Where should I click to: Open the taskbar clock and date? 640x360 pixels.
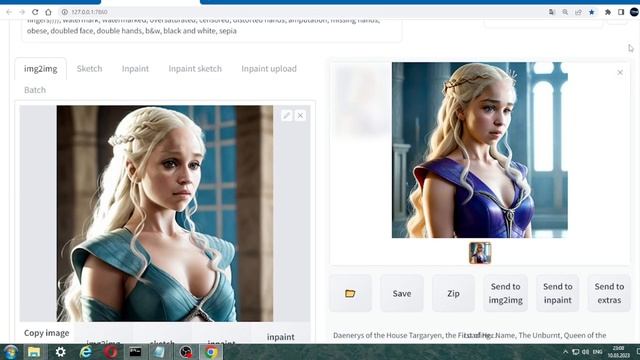click(x=619, y=352)
